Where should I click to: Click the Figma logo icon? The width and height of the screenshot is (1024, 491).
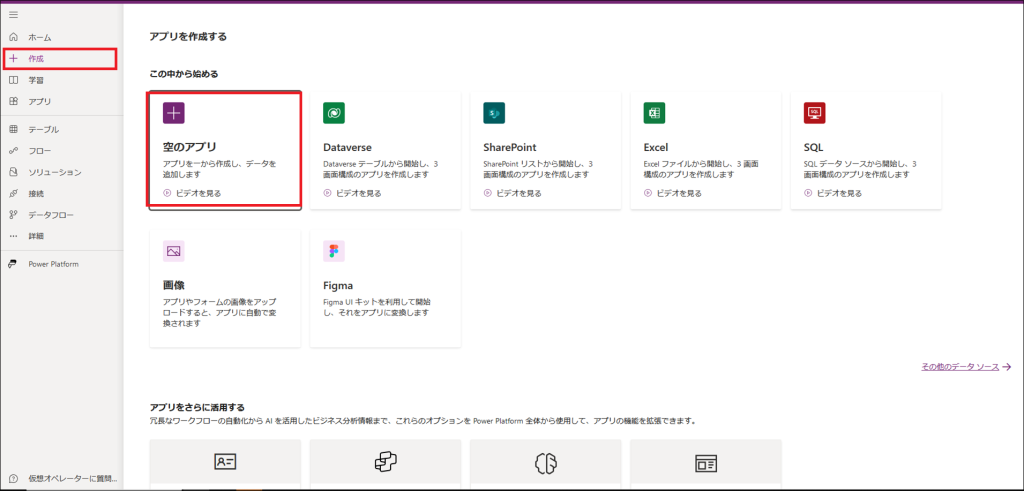click(334, 251)
